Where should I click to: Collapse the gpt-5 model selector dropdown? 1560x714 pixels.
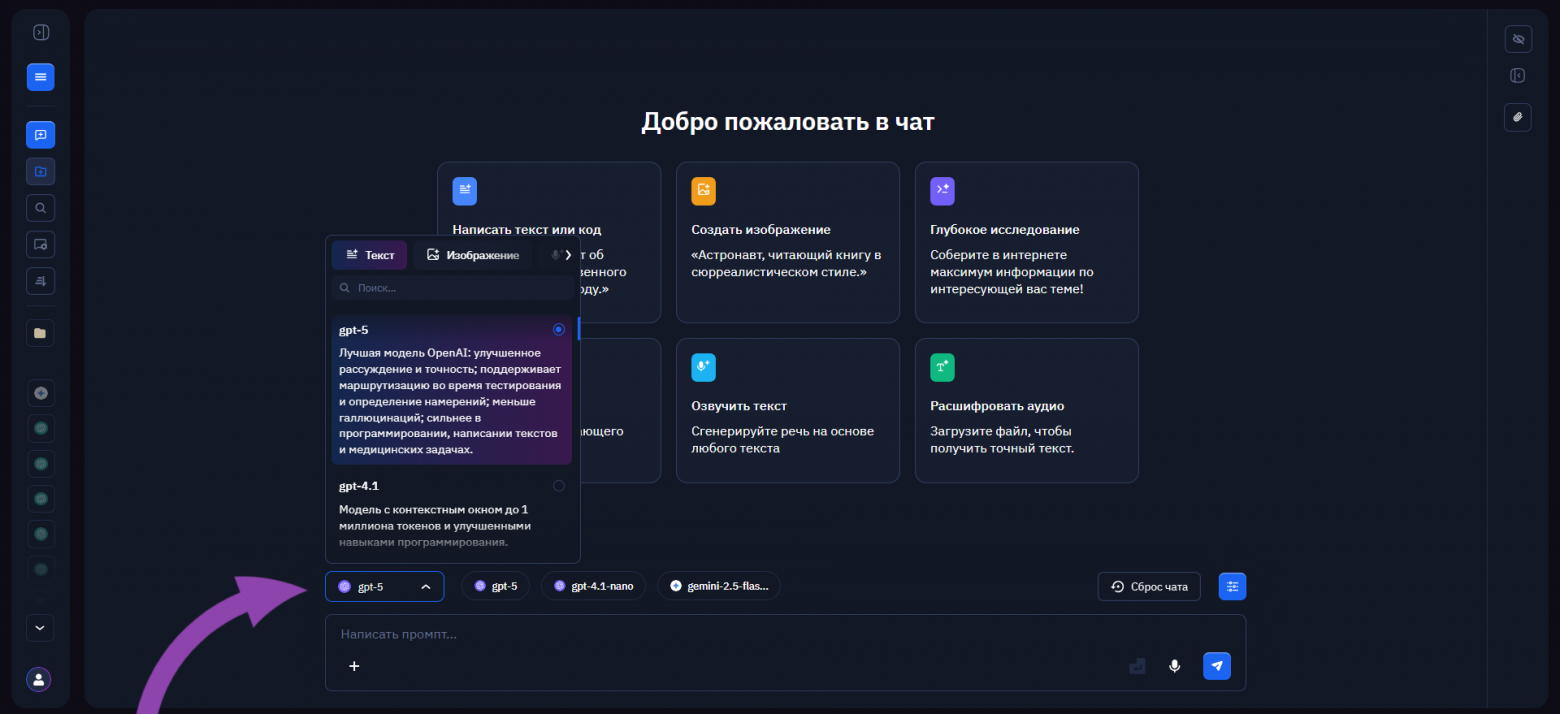click(x=426, y=586)
